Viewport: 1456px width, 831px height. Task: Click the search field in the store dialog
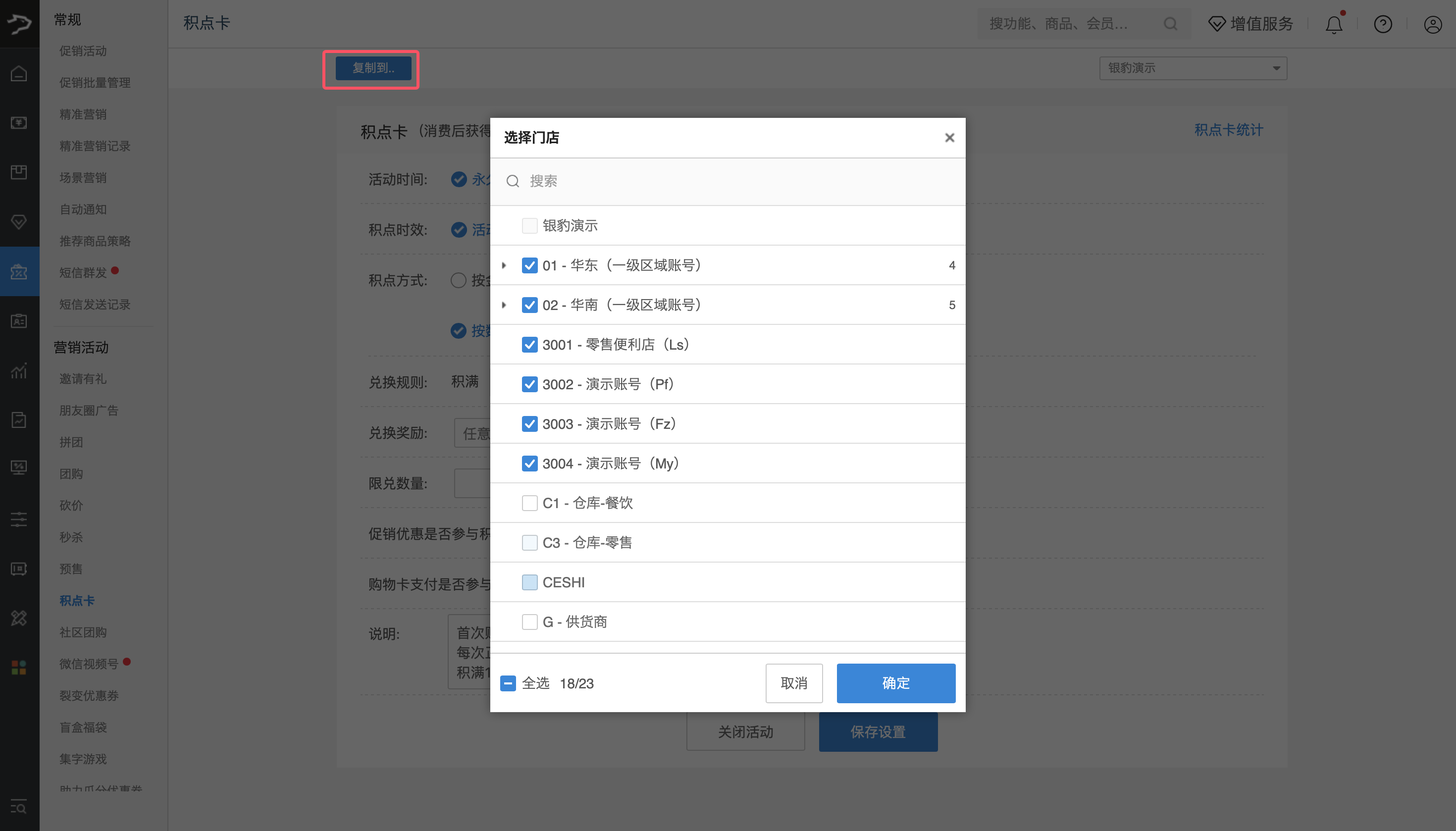tap(685, 181)
